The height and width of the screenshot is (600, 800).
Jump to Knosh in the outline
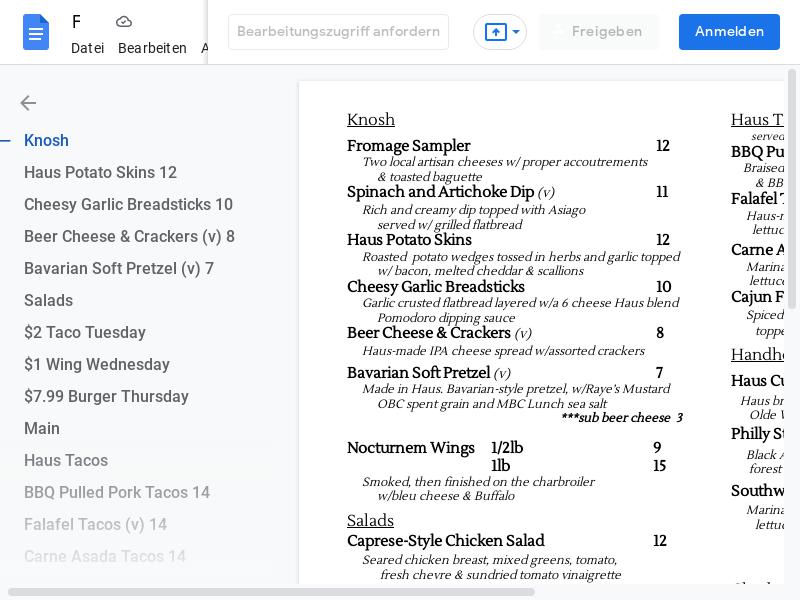click(x=46, y=141)
